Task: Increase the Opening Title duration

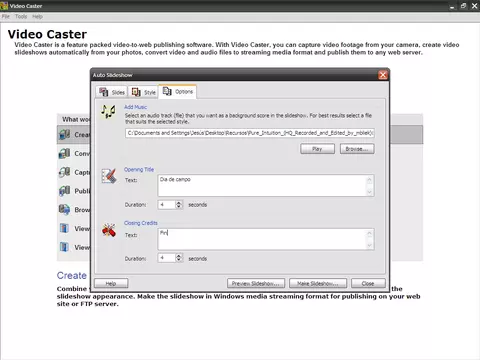Action: (x=179, y=202)
